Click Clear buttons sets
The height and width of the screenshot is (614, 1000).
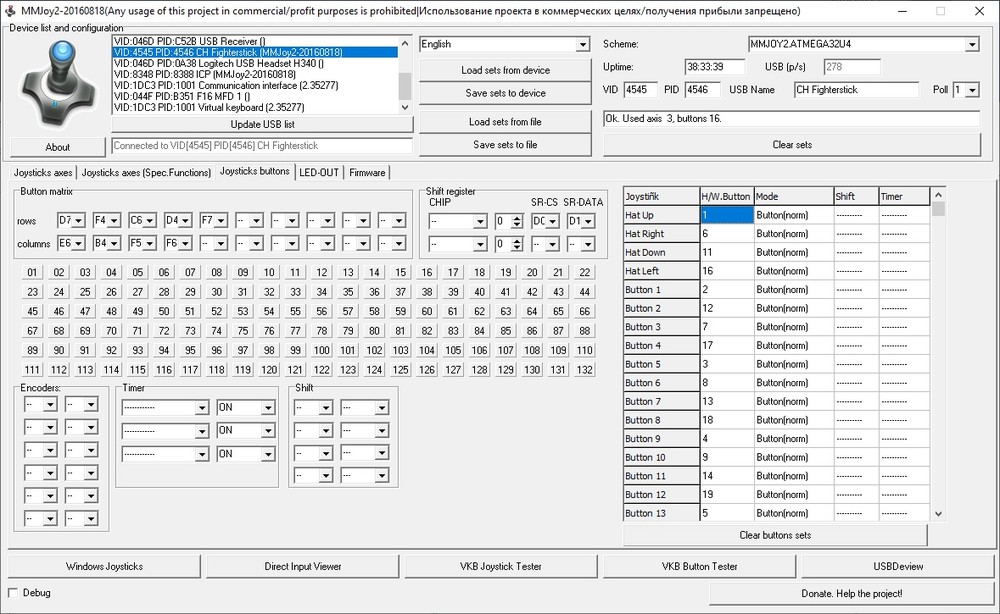(x=775, y=535)
